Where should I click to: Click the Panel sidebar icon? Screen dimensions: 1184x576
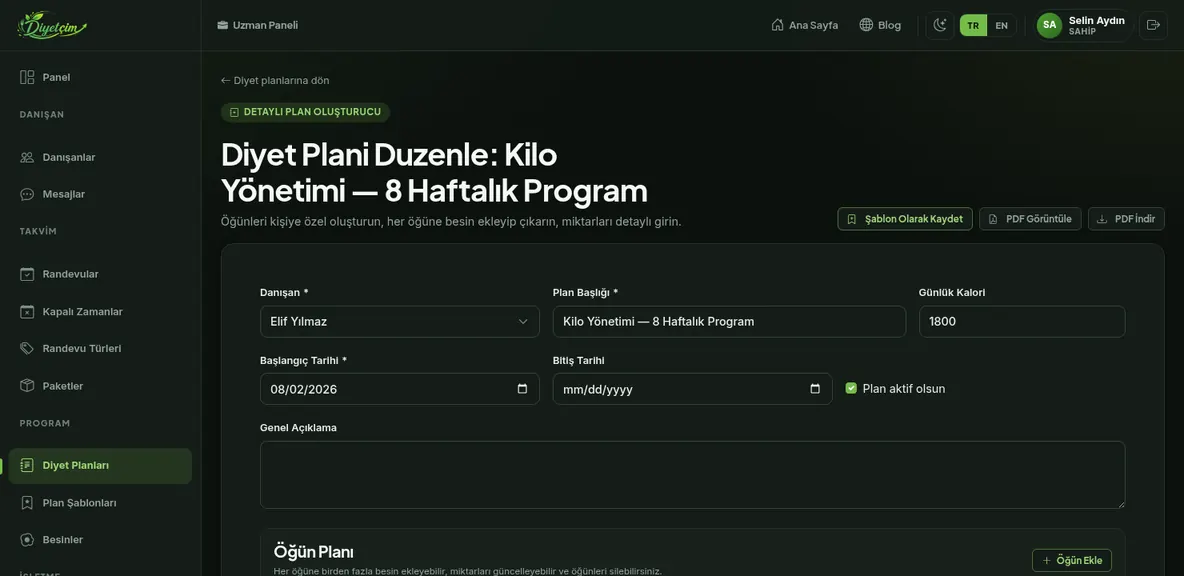27,77
